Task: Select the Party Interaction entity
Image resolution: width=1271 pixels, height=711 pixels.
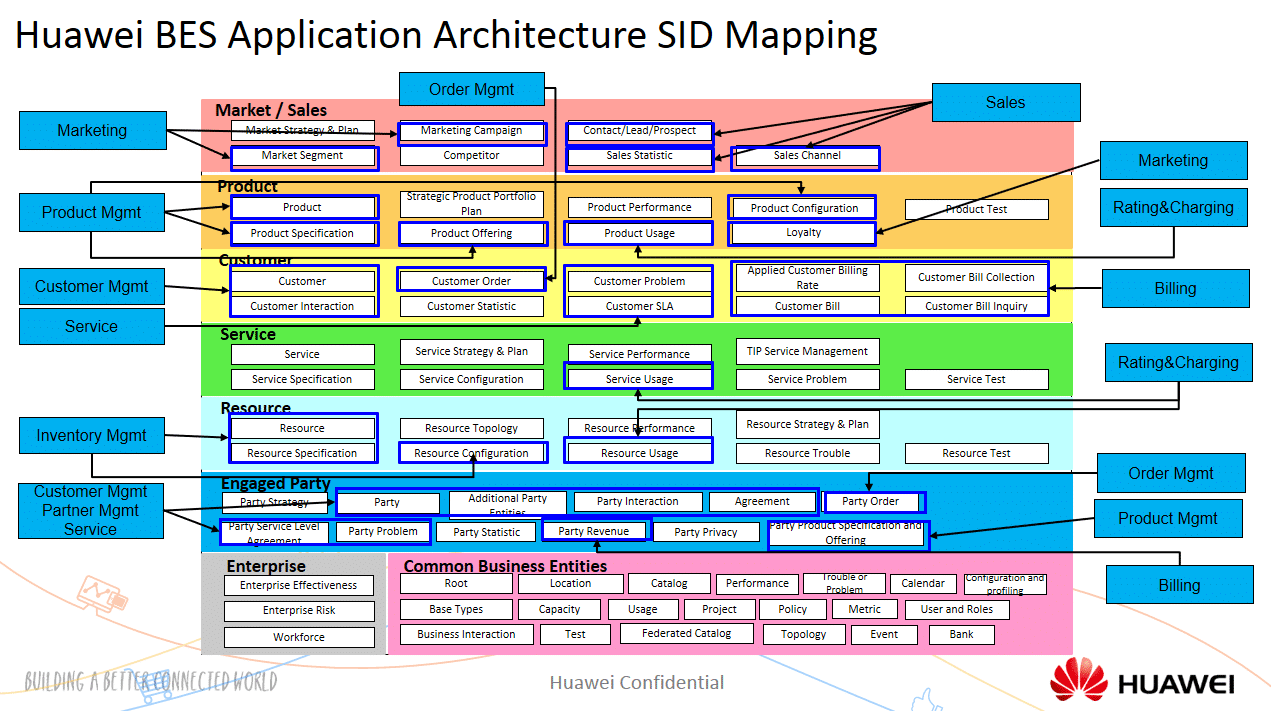Action: coord(638,502)
